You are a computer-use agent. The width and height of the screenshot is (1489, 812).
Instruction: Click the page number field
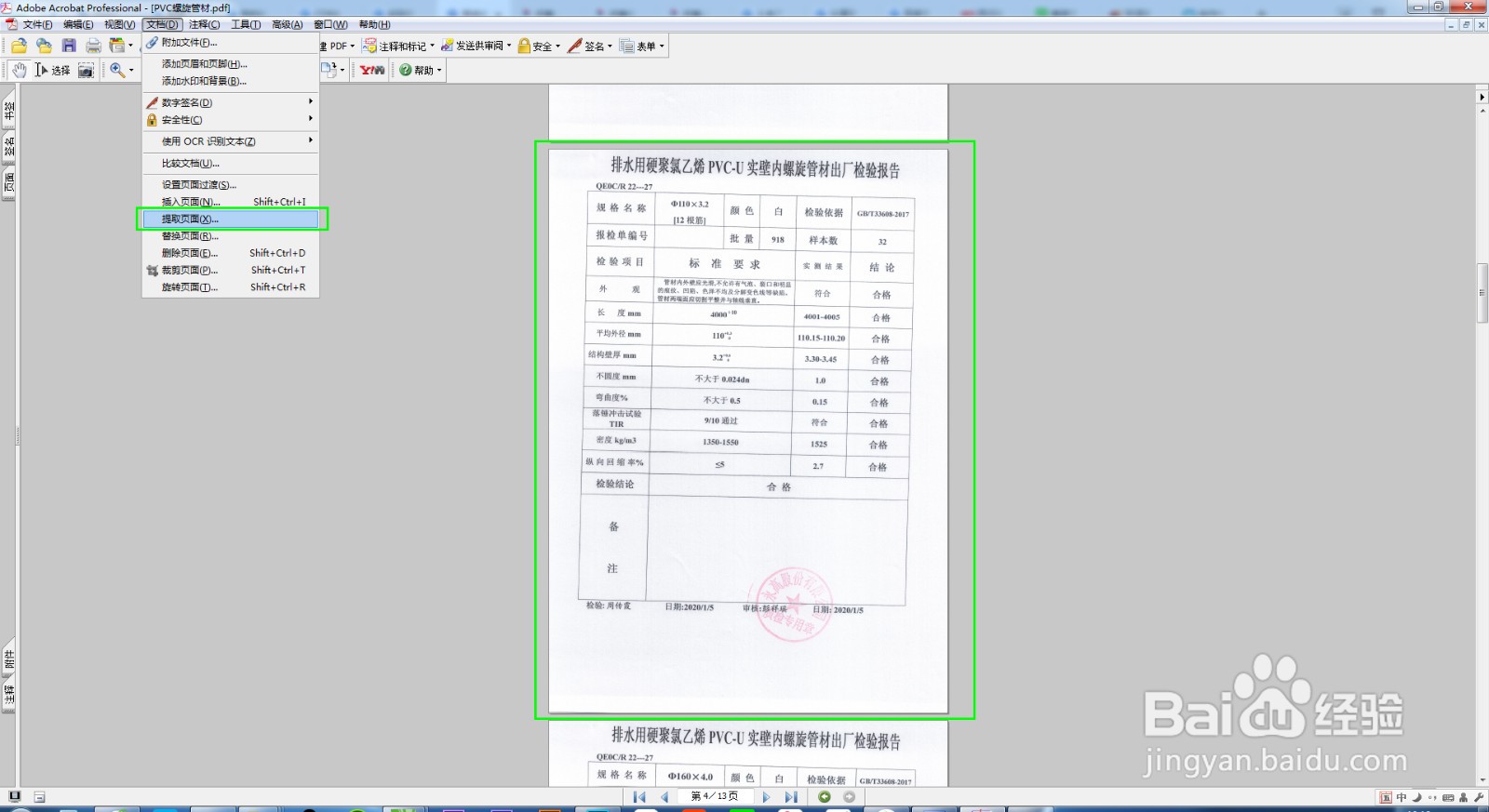tap(715, 797)
